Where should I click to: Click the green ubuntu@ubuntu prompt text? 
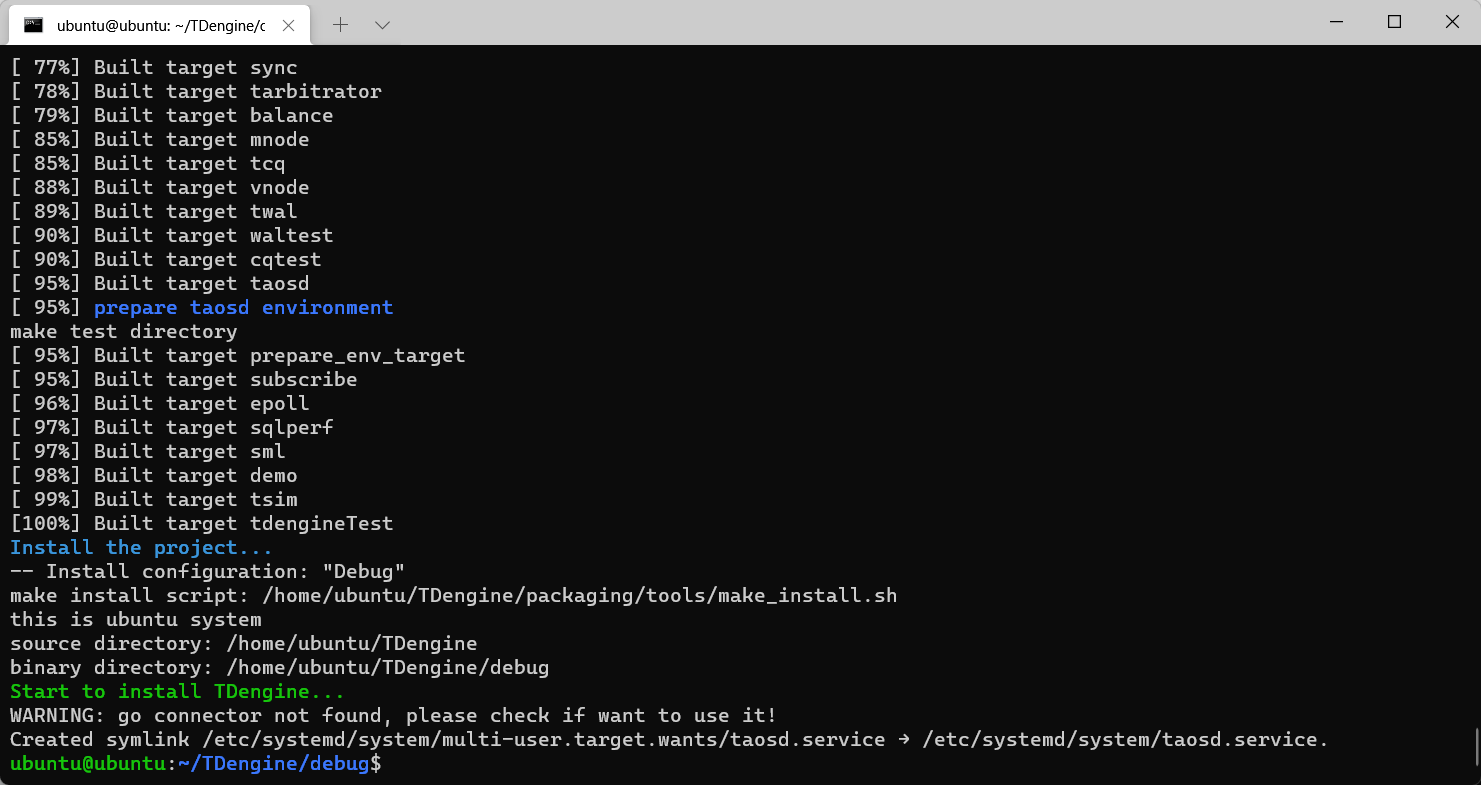87,764
